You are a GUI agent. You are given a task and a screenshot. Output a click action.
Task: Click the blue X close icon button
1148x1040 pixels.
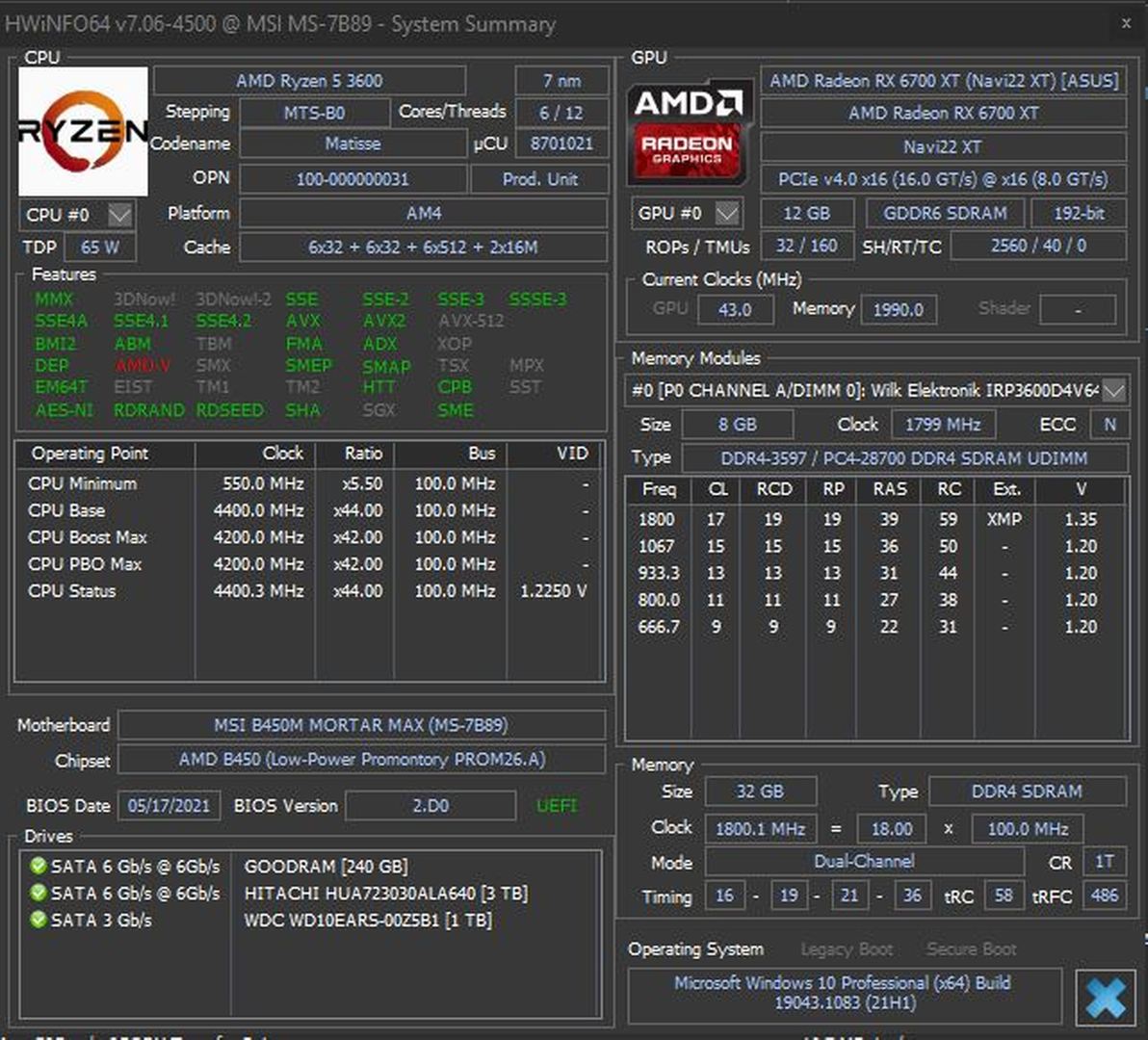coord(1105,997)
